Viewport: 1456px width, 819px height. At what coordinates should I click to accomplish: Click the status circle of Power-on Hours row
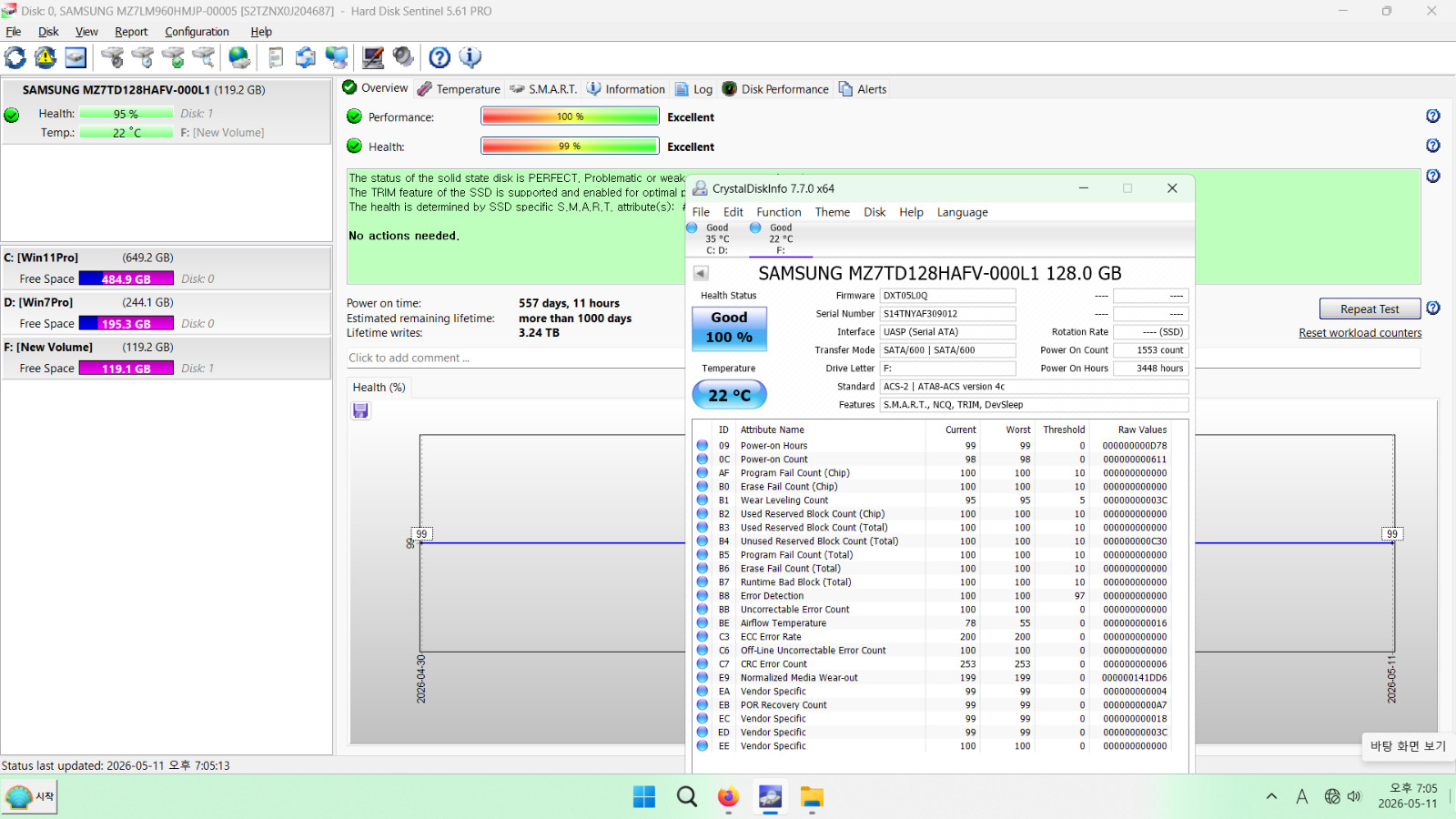click(703, 446)
